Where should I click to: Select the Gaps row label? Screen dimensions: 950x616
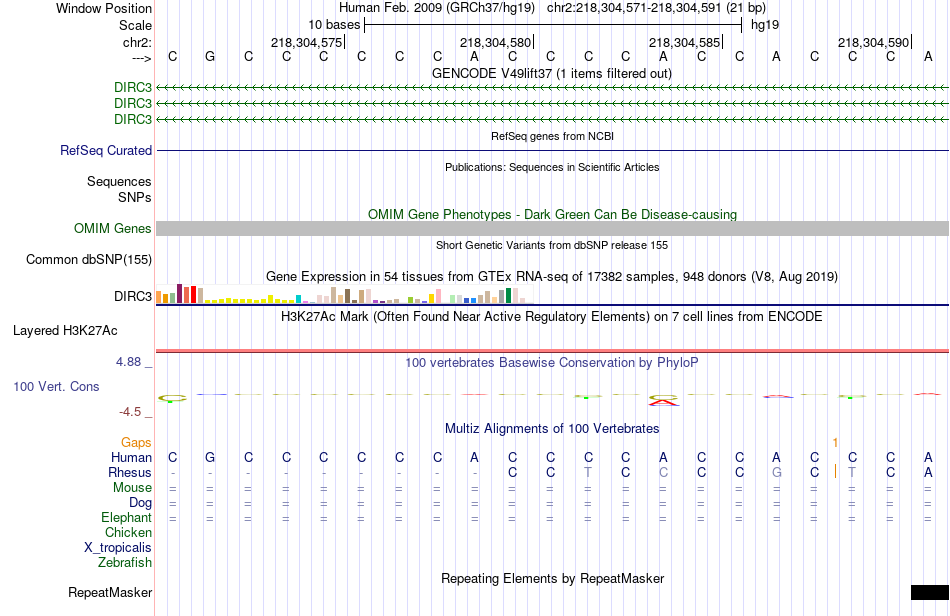(136, 442)
